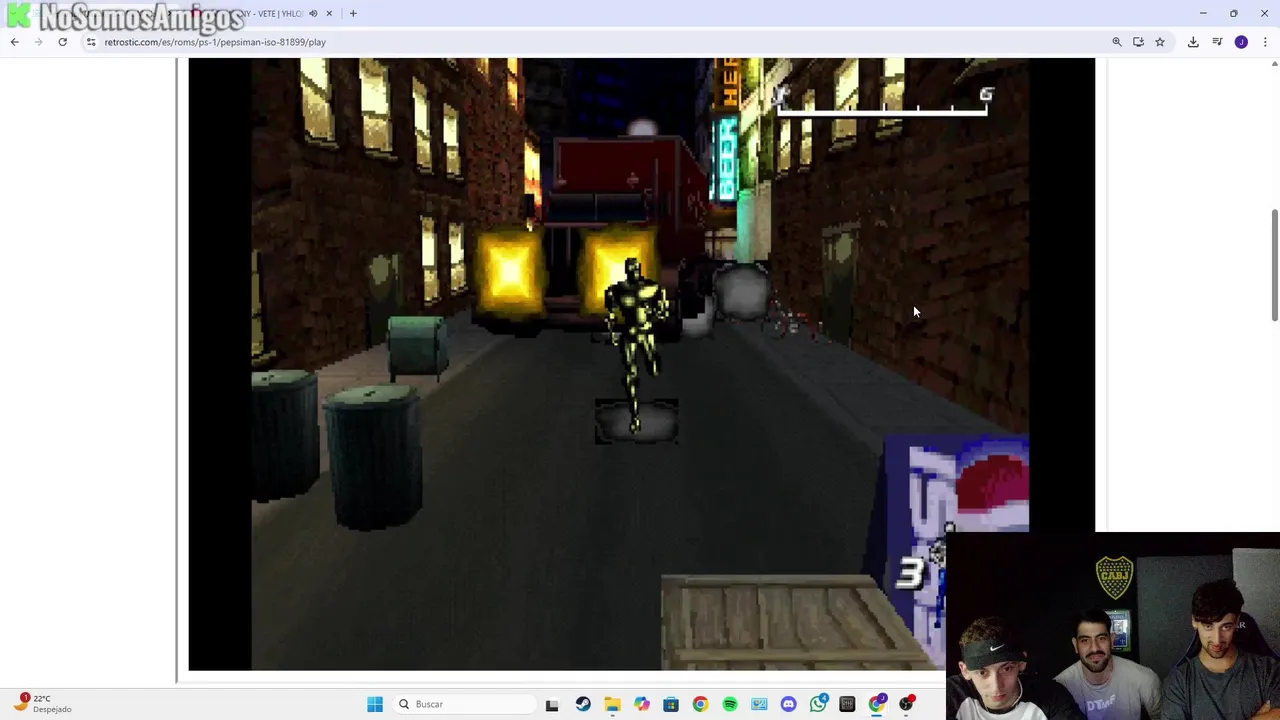The width and height of the screenshot is (1280, 720).
Task: Open WhatsApp from the taskbar
Action: [x=819, y=704]
